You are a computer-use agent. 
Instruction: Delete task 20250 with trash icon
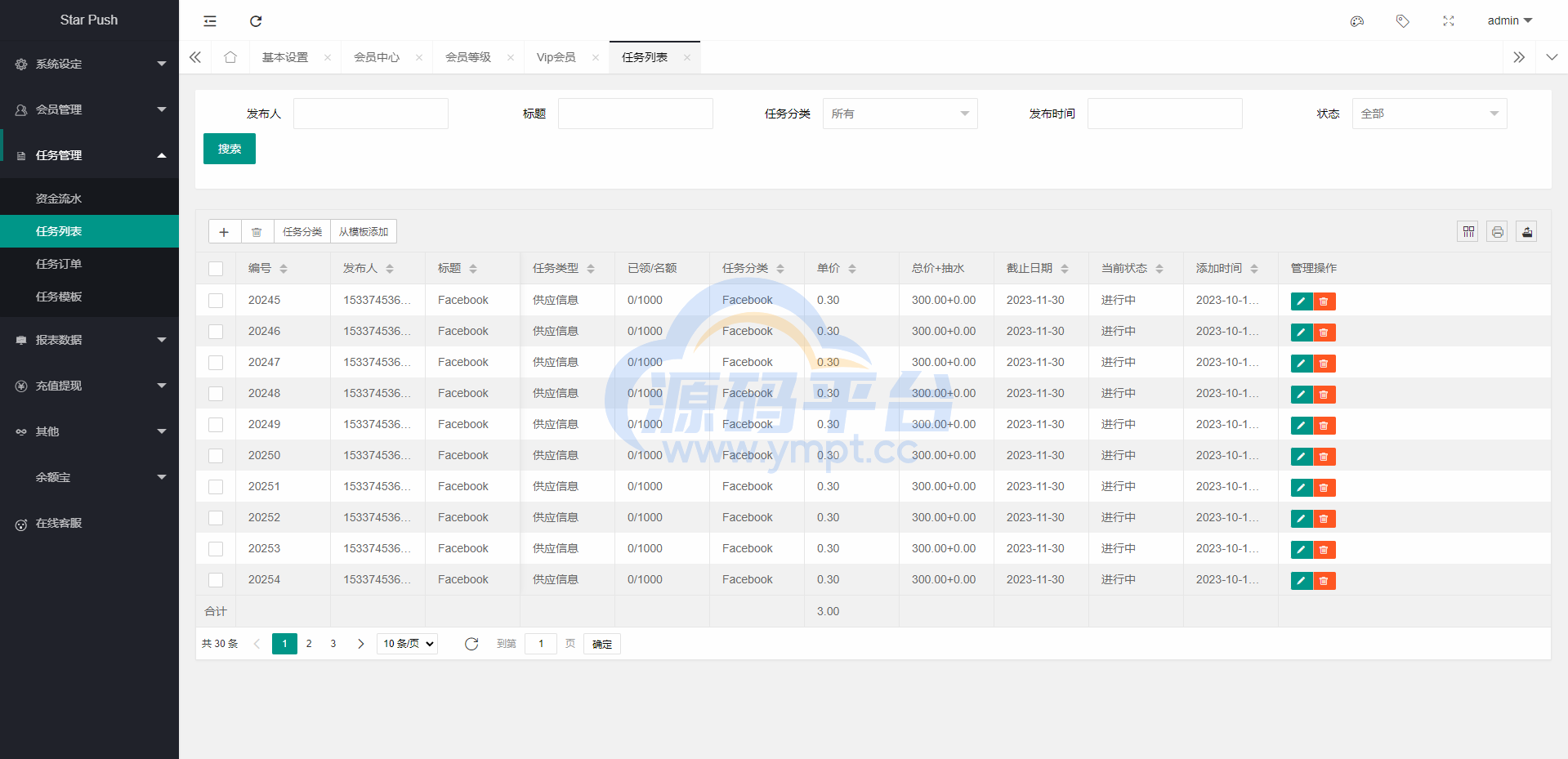(x=1325, y=457)
